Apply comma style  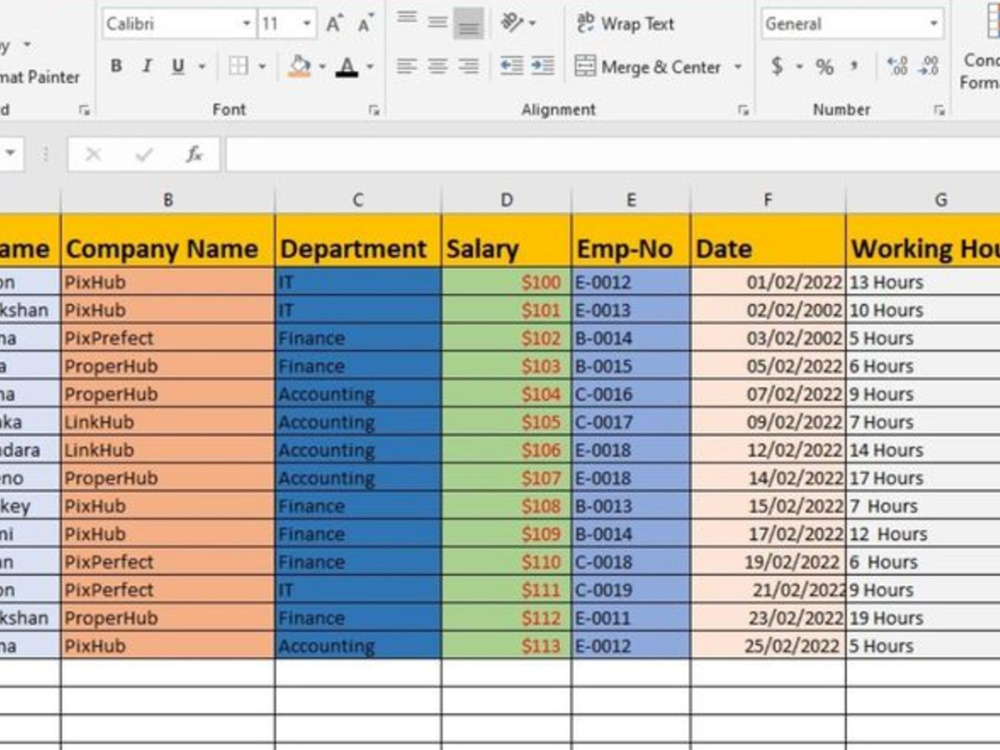[x=854, y=66]
